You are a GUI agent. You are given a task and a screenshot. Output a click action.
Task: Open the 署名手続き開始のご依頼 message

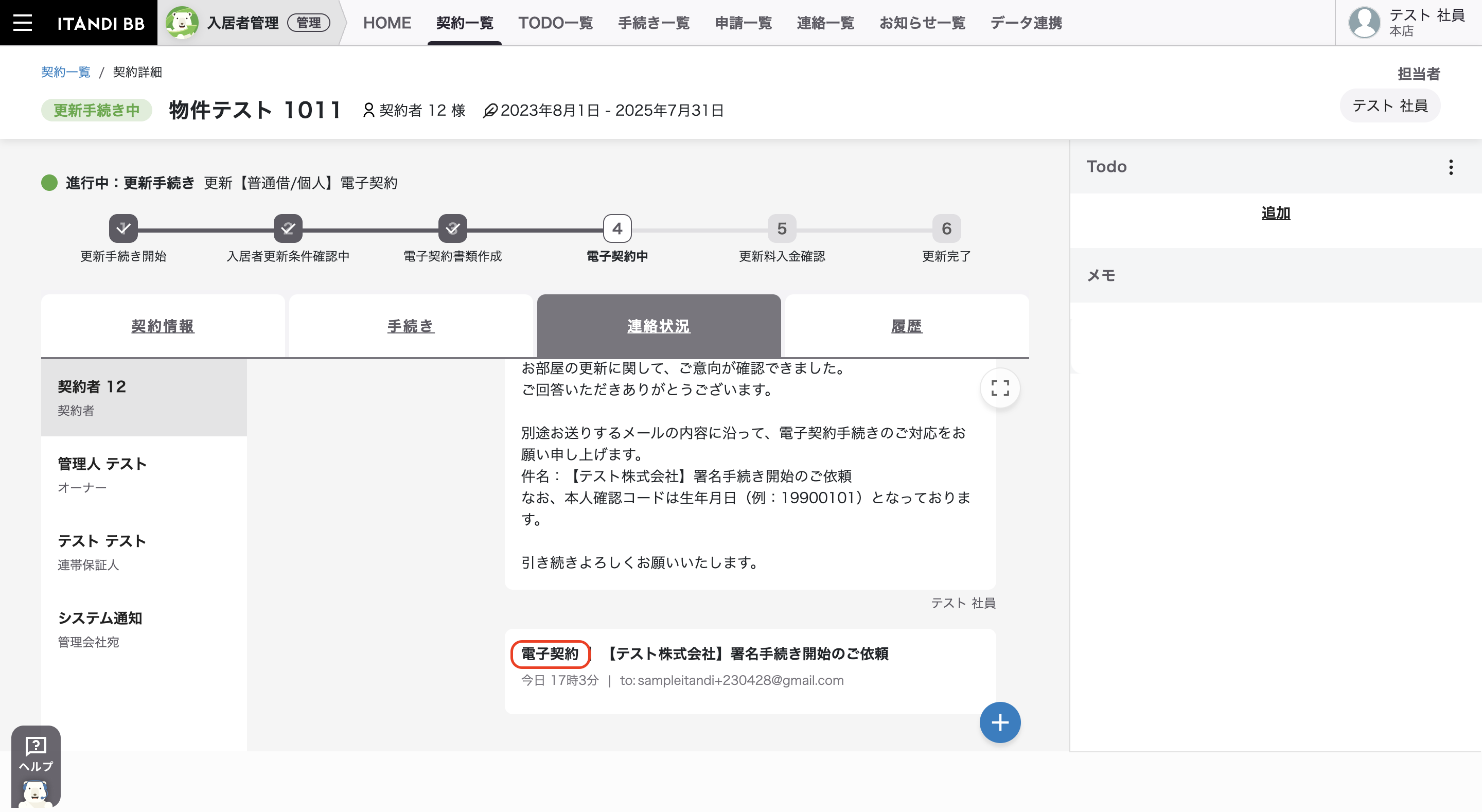(750, 671)
